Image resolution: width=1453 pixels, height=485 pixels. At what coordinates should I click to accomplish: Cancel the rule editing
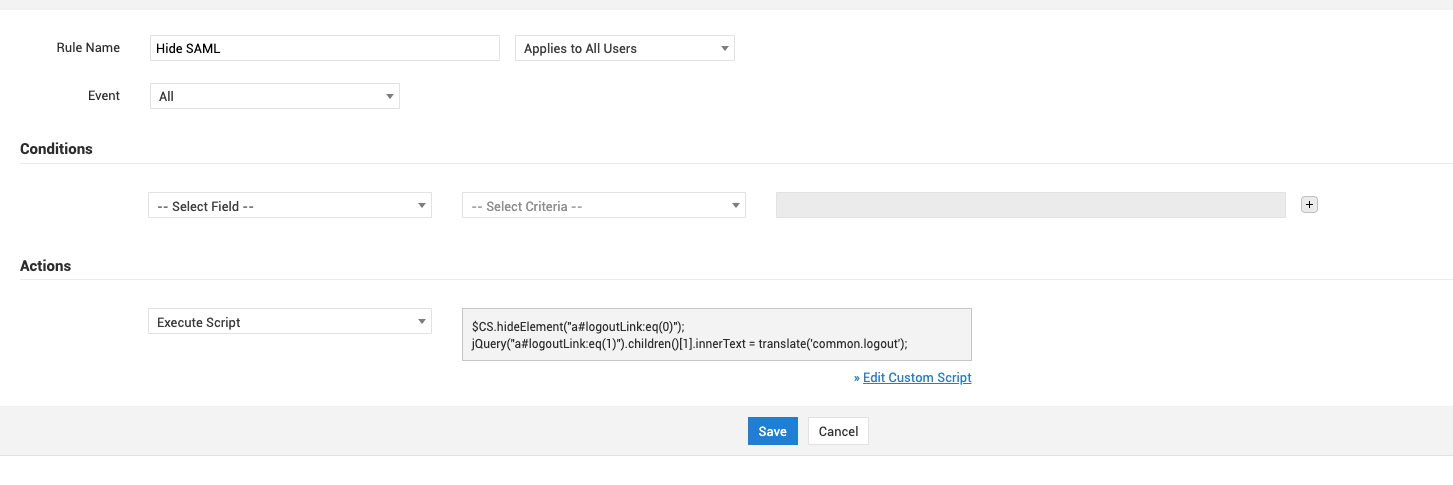point(838,431)
